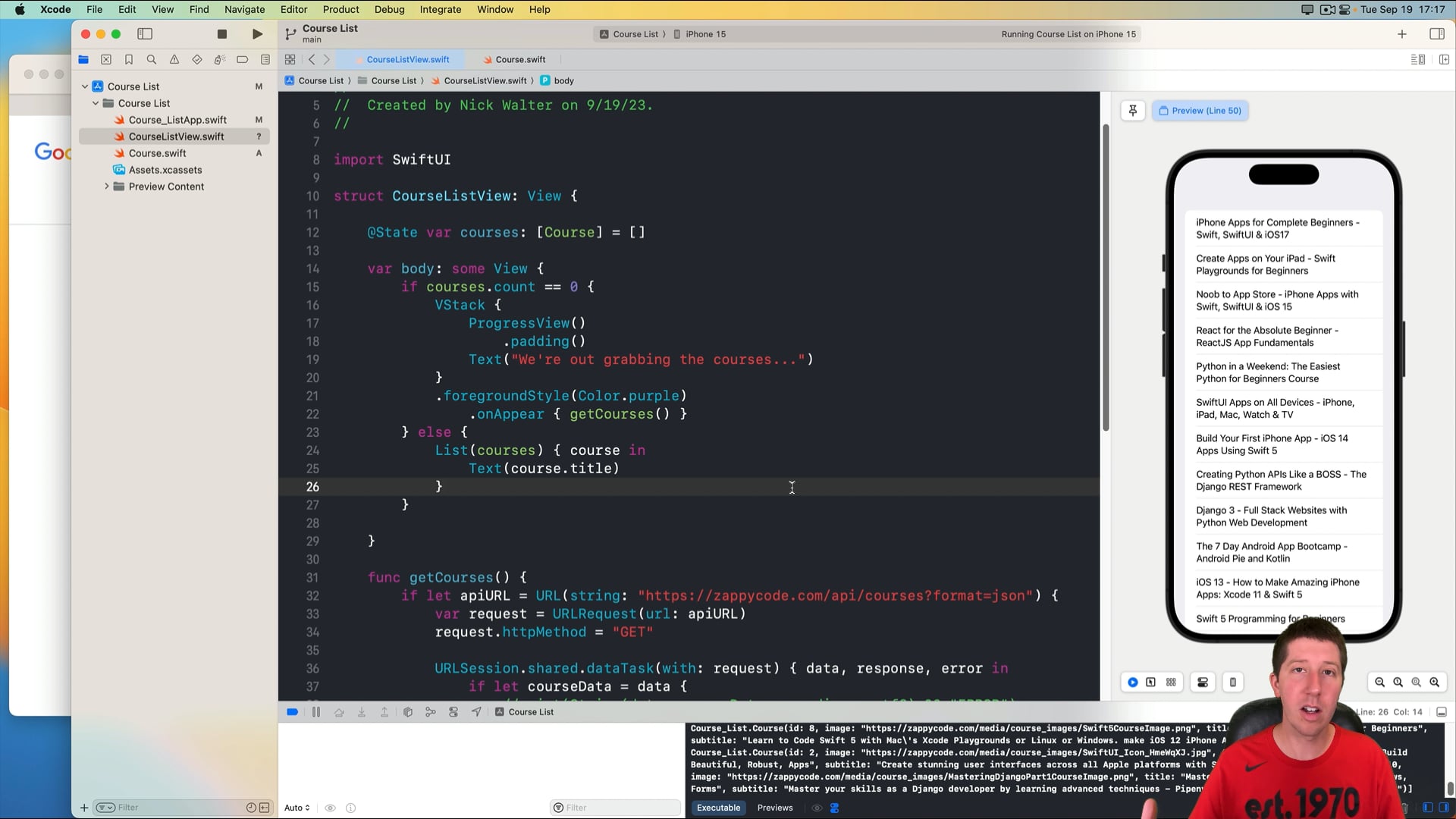1456x819 pixels.
Task: Go forward in editor history
Action: coord(327,59)
